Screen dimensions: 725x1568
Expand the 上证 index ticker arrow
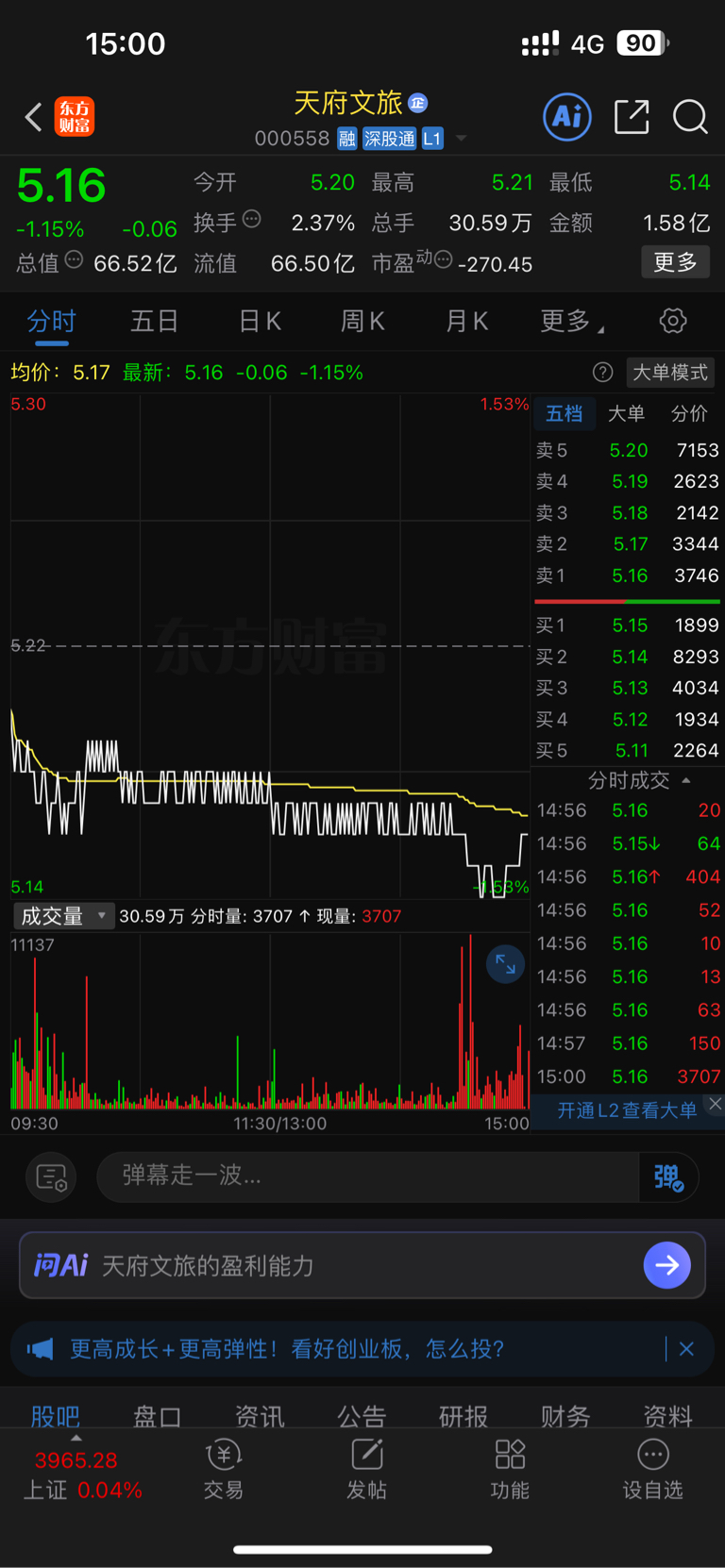tap(76, 1439)
